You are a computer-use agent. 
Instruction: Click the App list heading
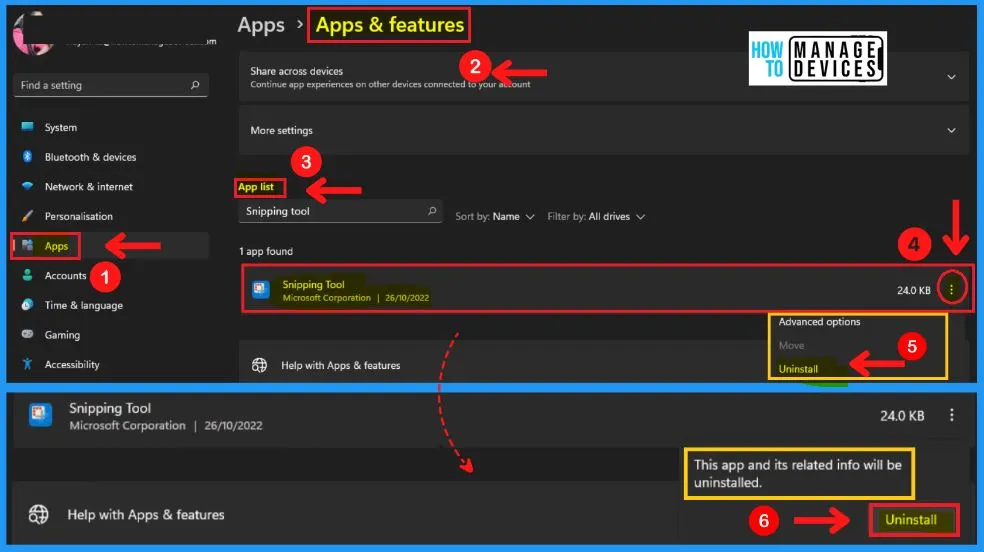point(255,187)
